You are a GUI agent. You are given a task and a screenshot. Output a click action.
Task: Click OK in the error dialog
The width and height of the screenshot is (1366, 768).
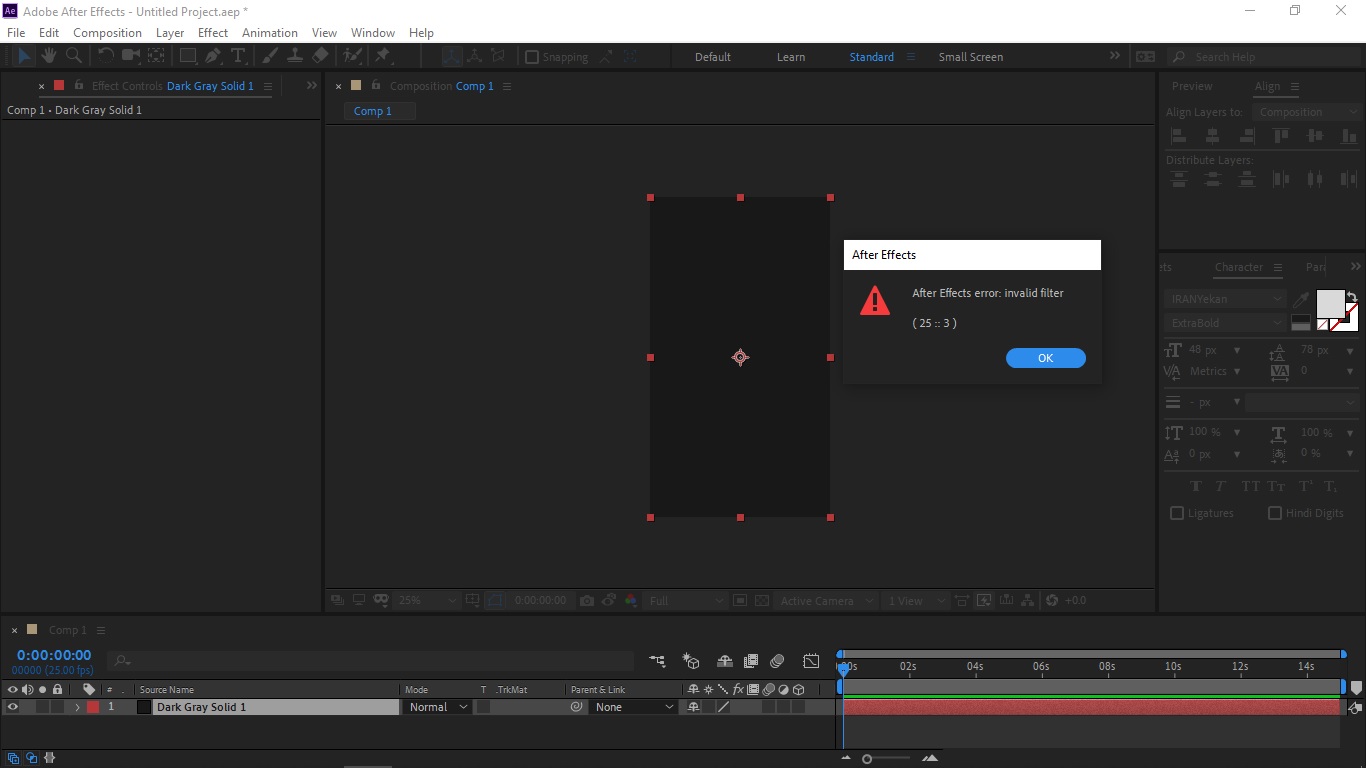[x=1045, y=358]
